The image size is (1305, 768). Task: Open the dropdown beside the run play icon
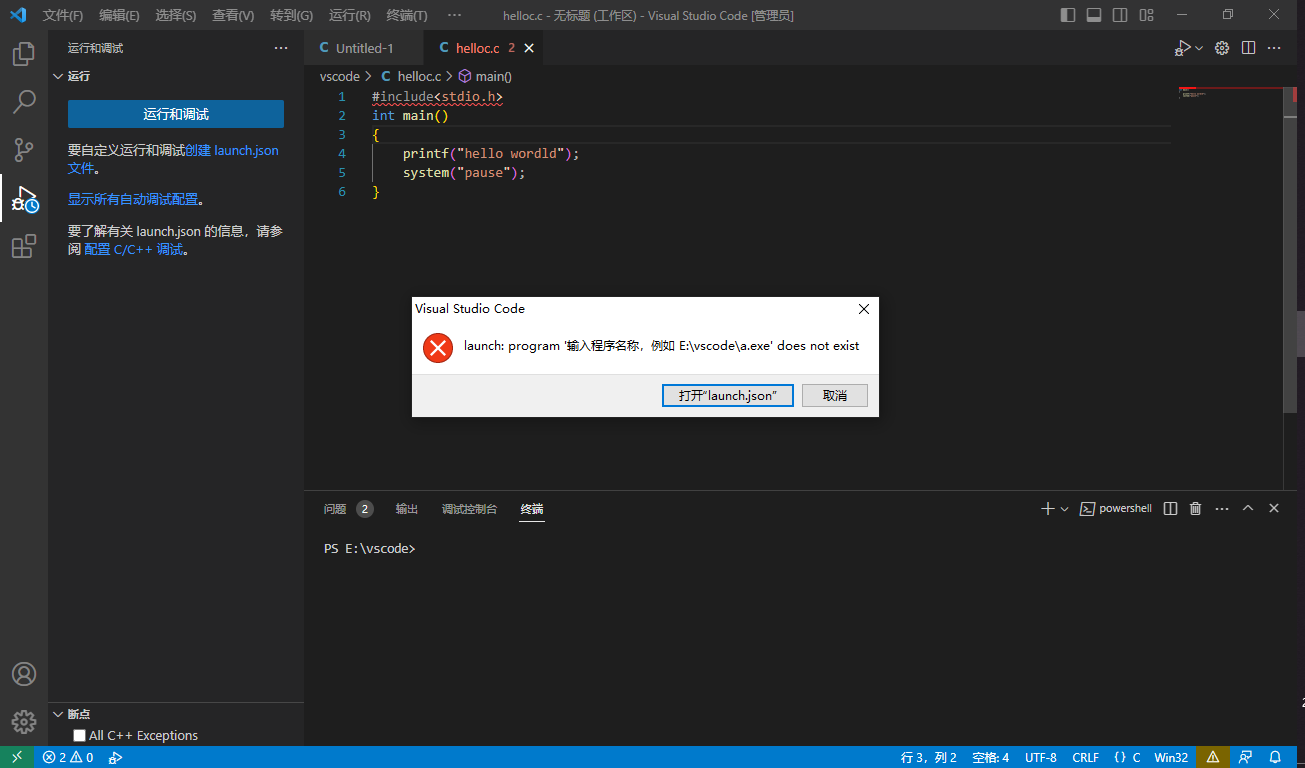[x=1199, y=48]
